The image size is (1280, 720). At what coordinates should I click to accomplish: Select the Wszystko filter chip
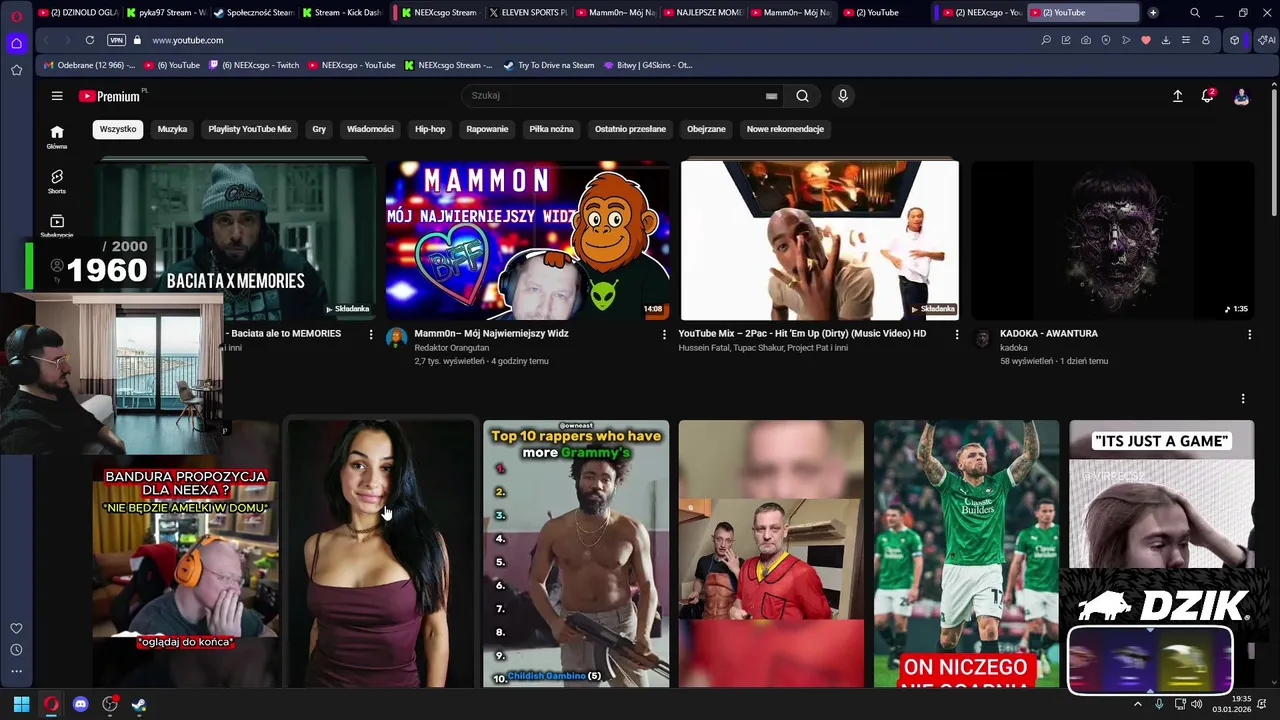click(x=118, y=129)
